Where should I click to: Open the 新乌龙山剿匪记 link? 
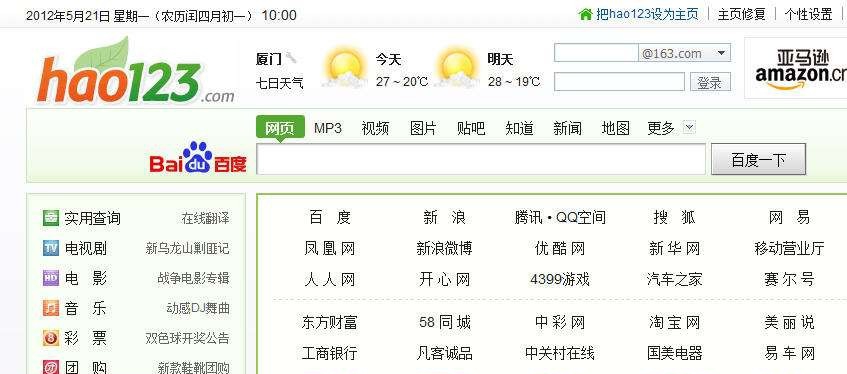(x=187, y=249)
